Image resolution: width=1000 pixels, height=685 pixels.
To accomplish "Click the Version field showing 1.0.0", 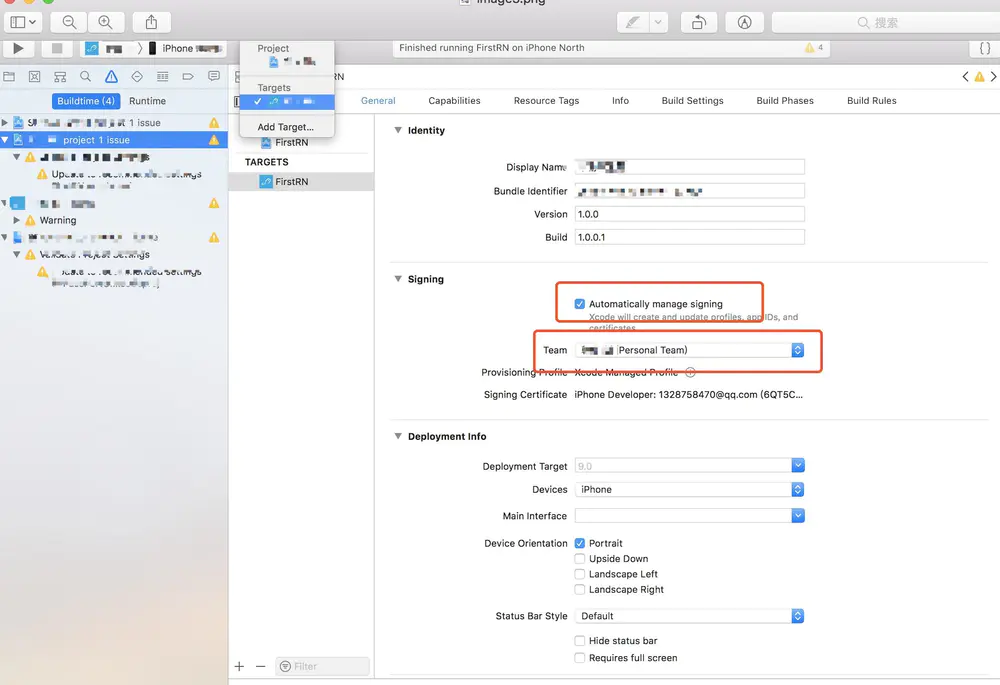I will (x=689, y=214).
